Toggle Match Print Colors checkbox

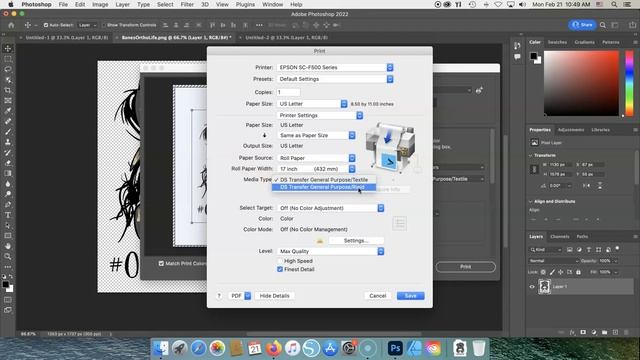click(161, 264)
